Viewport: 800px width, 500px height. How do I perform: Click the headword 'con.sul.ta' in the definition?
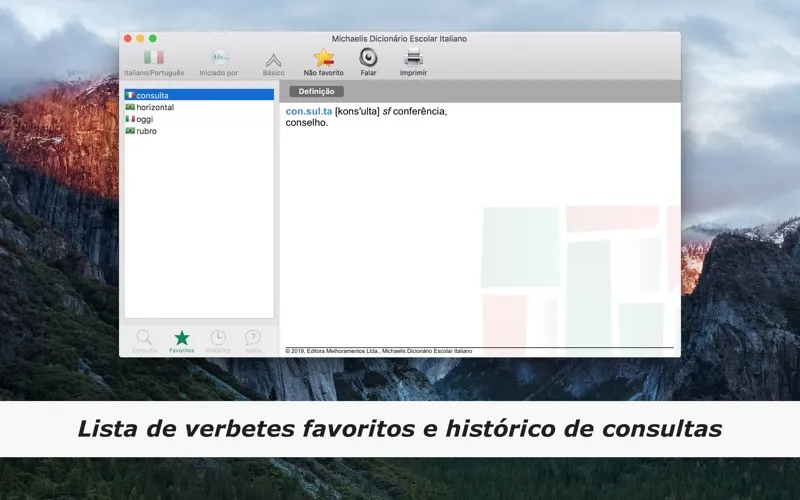308,111
